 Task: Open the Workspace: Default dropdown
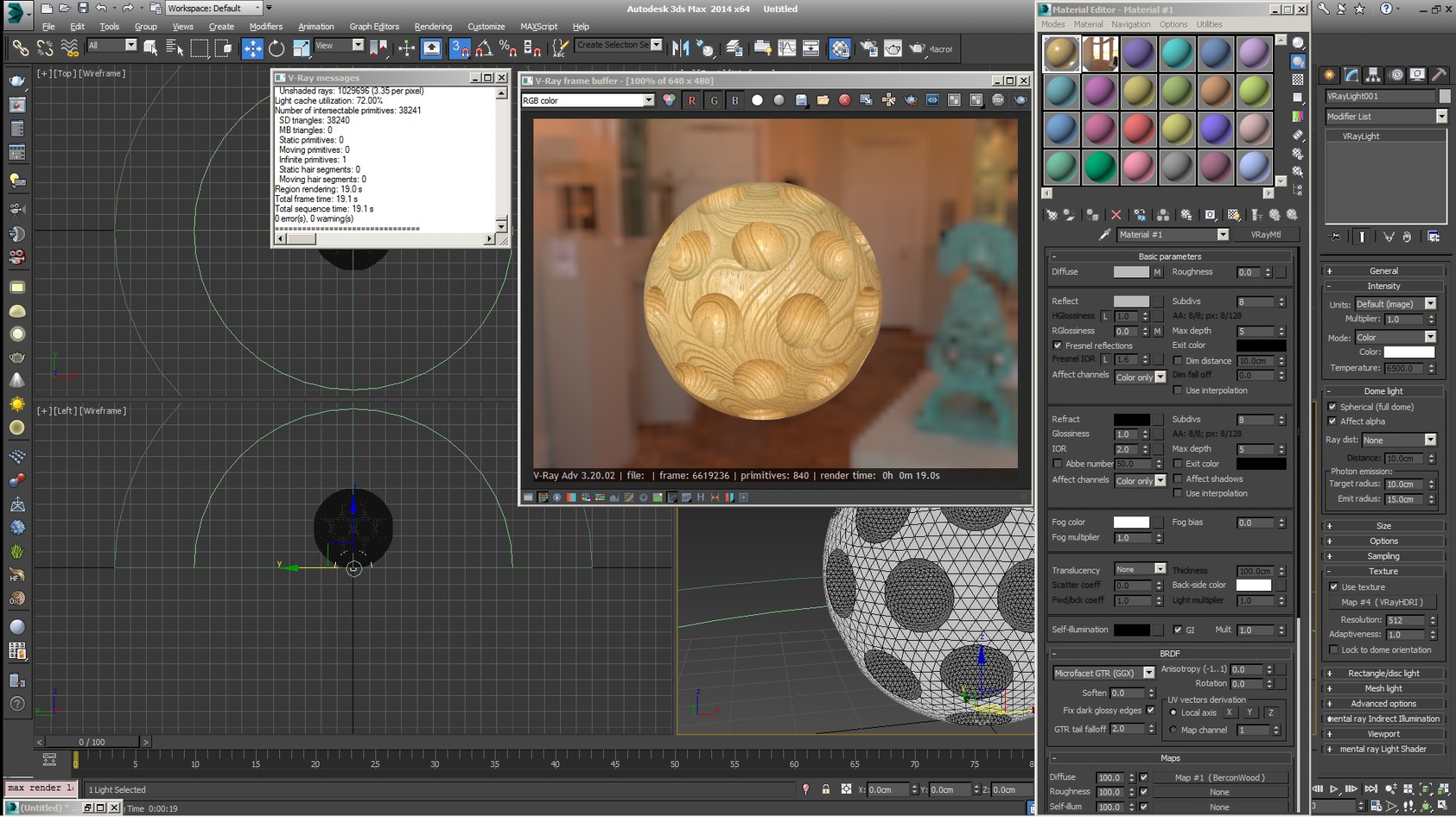point(213,8)
